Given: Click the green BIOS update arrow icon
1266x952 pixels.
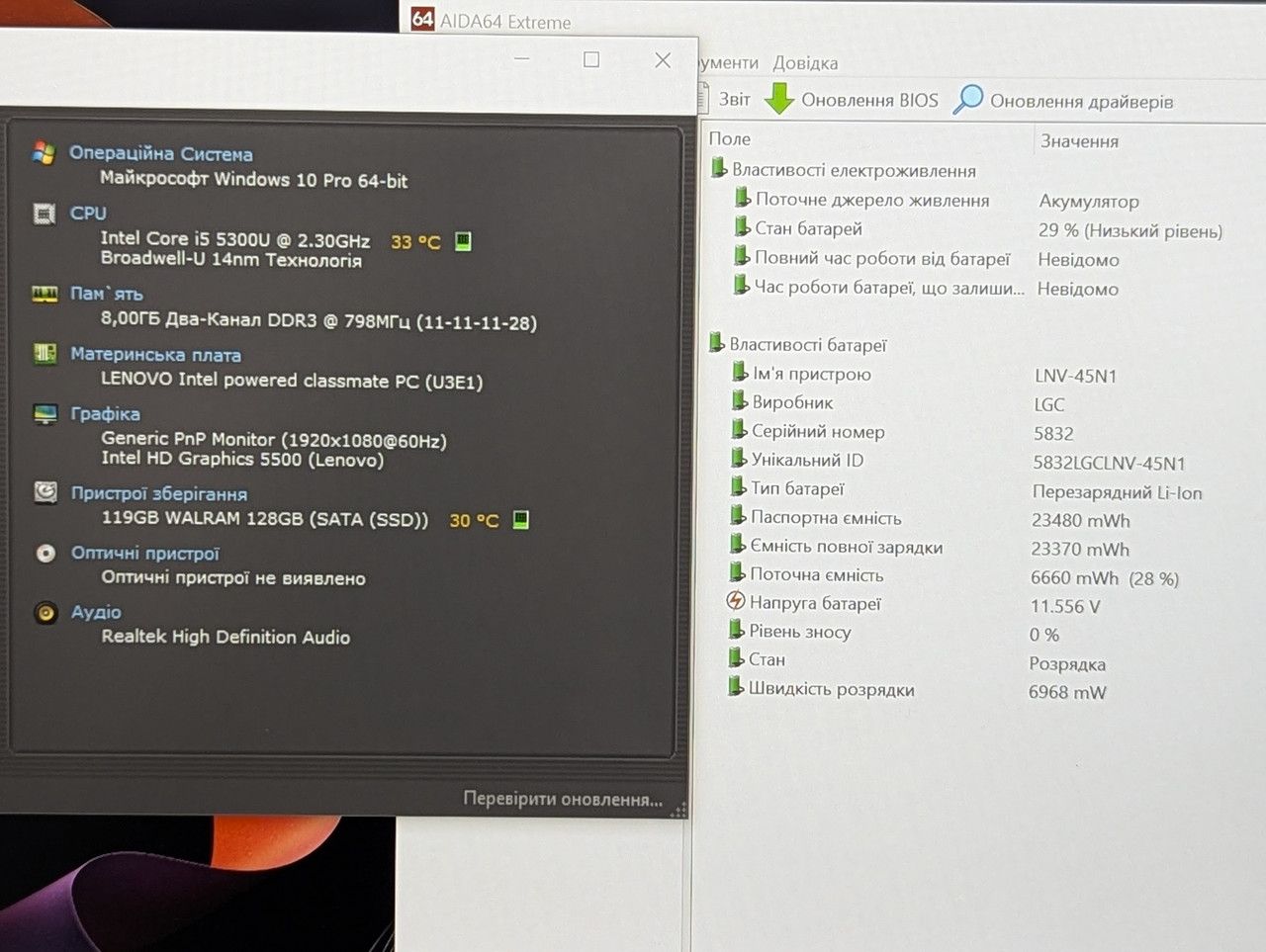Looking at the screenshot, I should click(779, 99).
